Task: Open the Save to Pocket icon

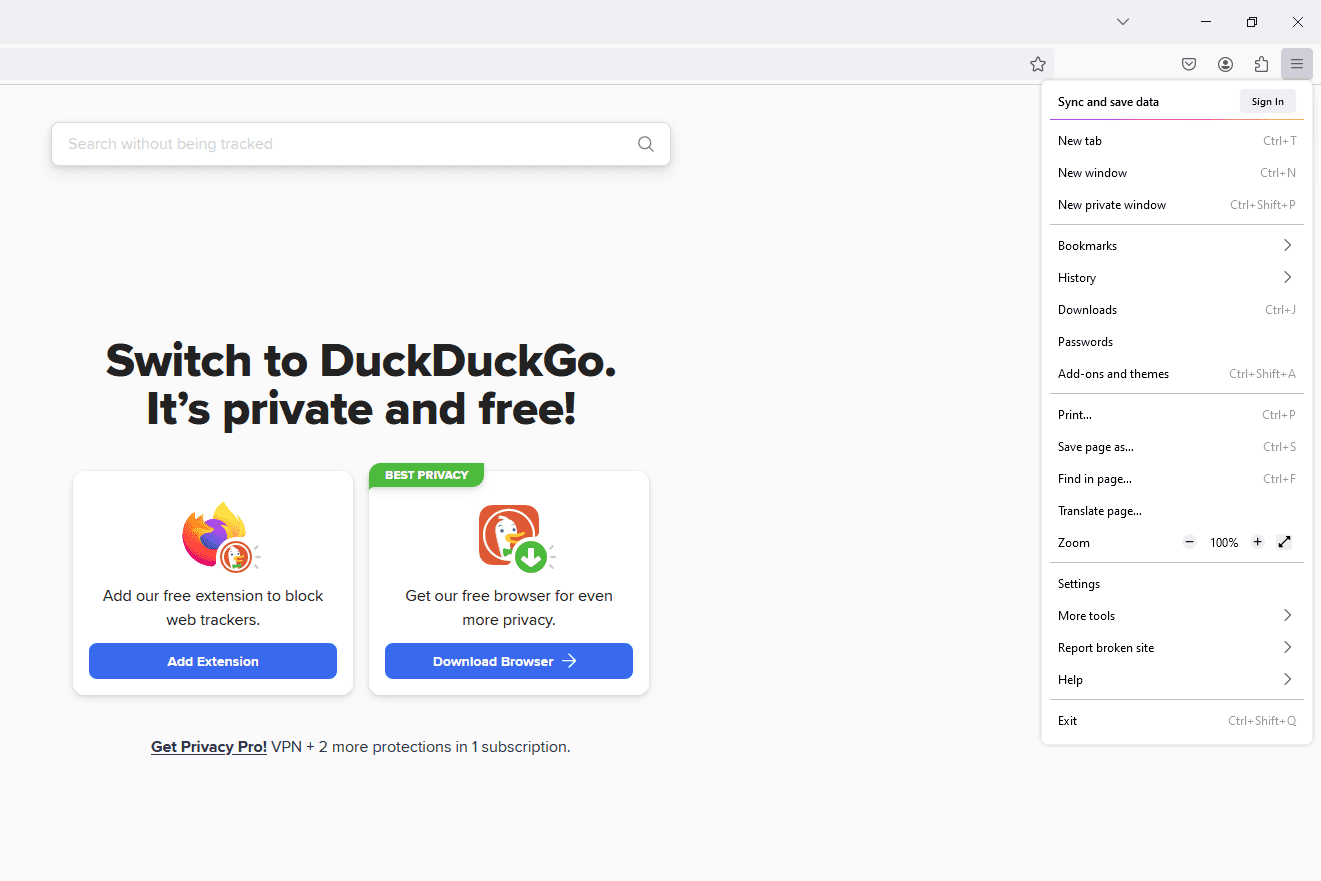Action: [x=1189, y=64]
